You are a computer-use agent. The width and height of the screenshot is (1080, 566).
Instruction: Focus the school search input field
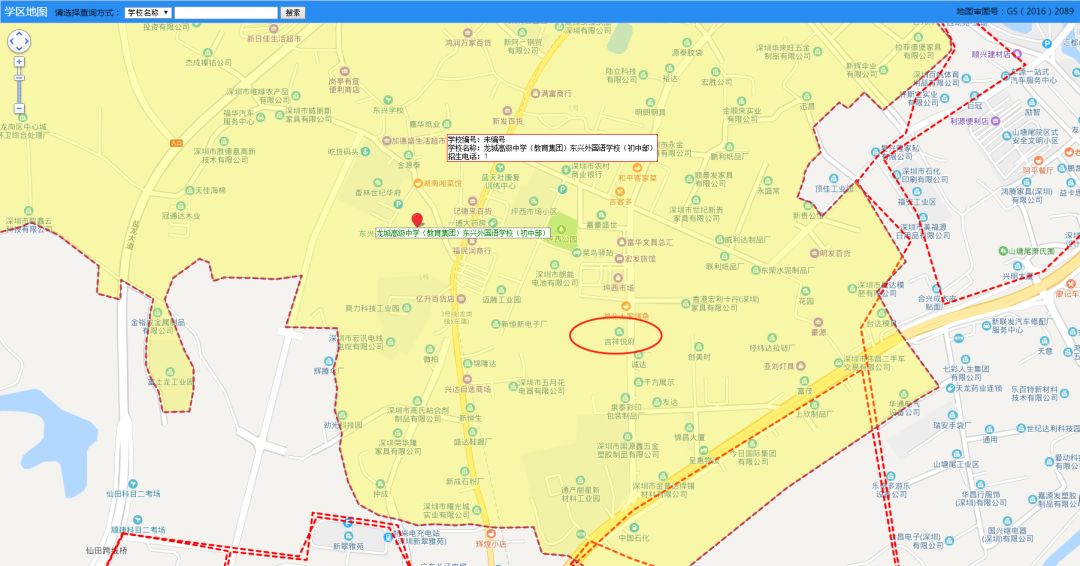(226, 12)
